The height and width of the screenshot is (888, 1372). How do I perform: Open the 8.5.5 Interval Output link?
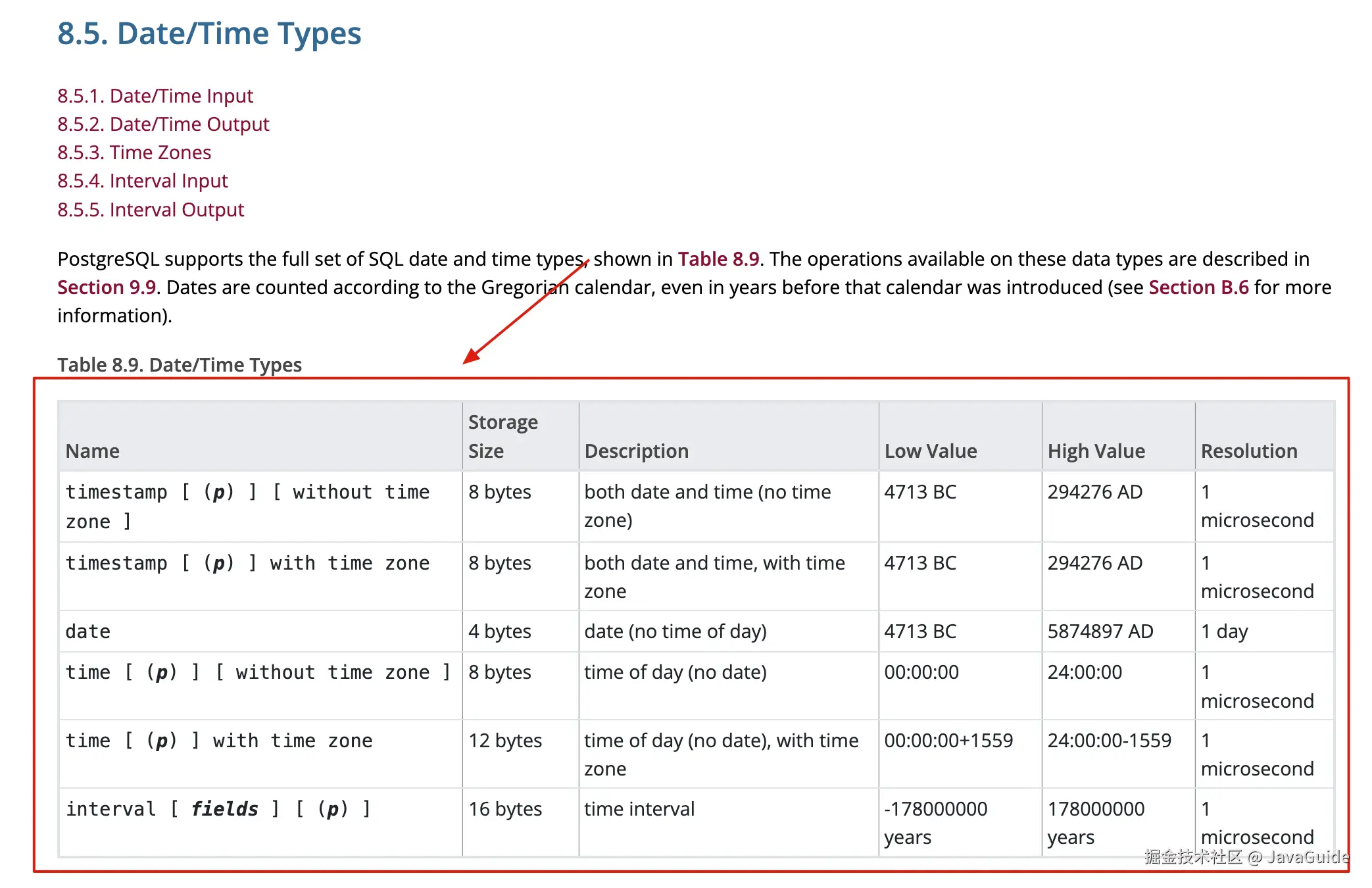point(151,210)
